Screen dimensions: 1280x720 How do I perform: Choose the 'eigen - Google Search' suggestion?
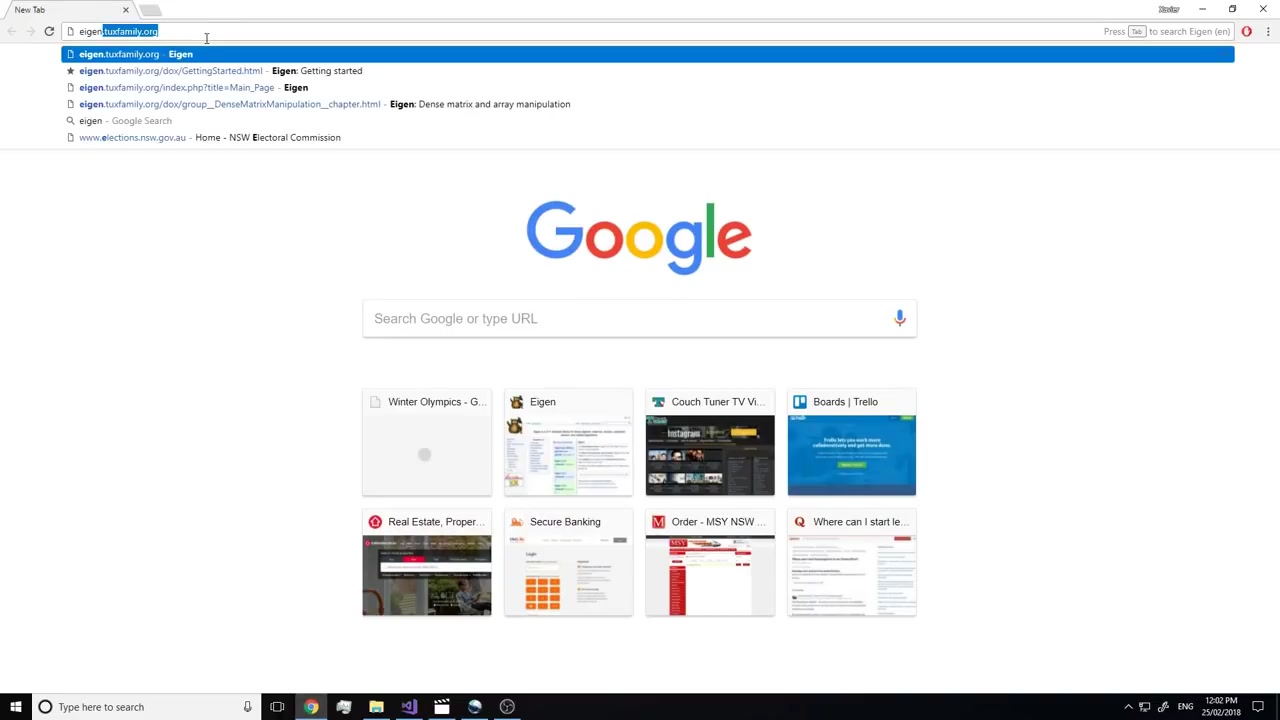pyautogui.click(x=648, y=121)
